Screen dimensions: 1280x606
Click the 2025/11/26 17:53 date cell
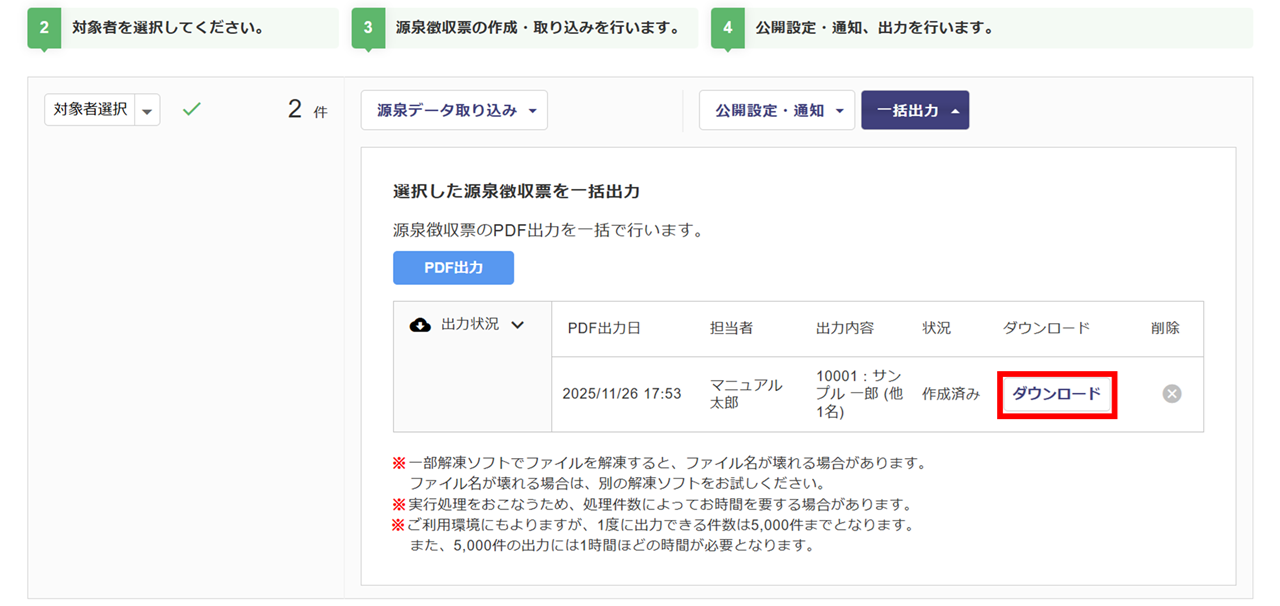coord(622,394)
